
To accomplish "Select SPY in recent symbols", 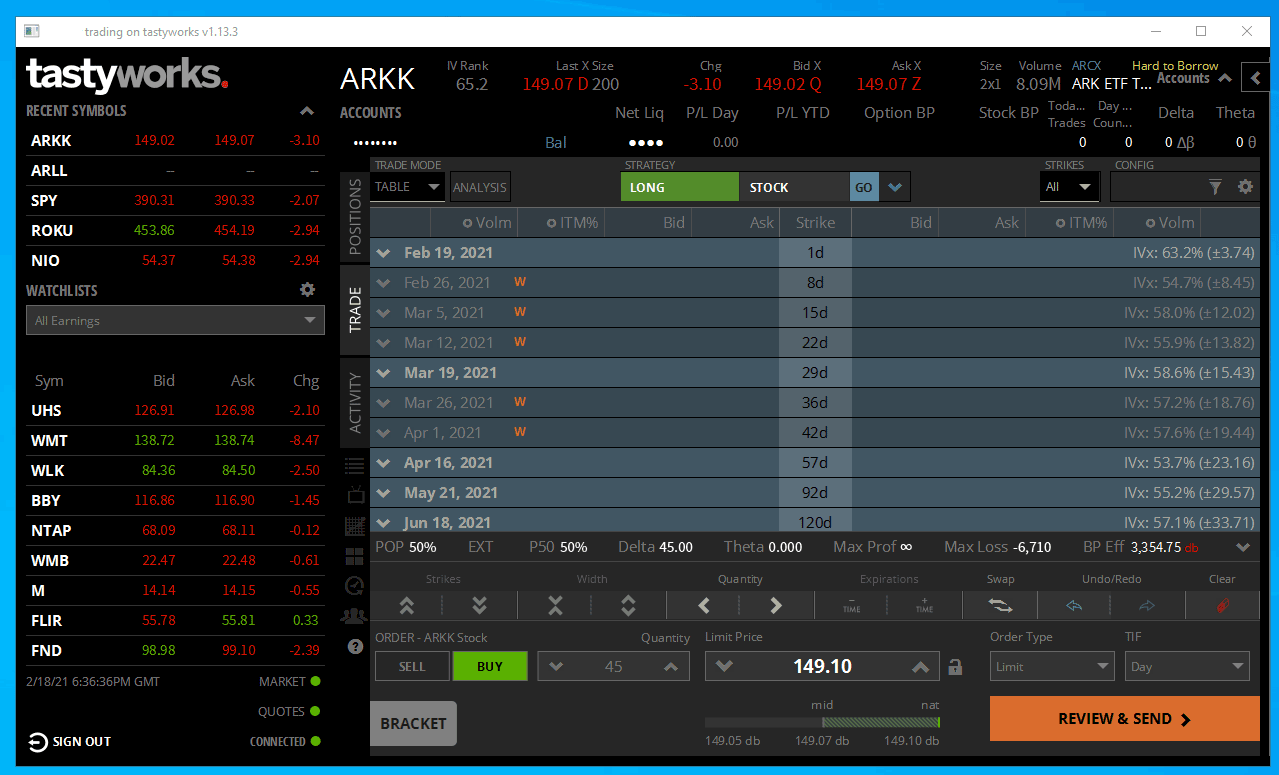I will click(x=175, y=201).
